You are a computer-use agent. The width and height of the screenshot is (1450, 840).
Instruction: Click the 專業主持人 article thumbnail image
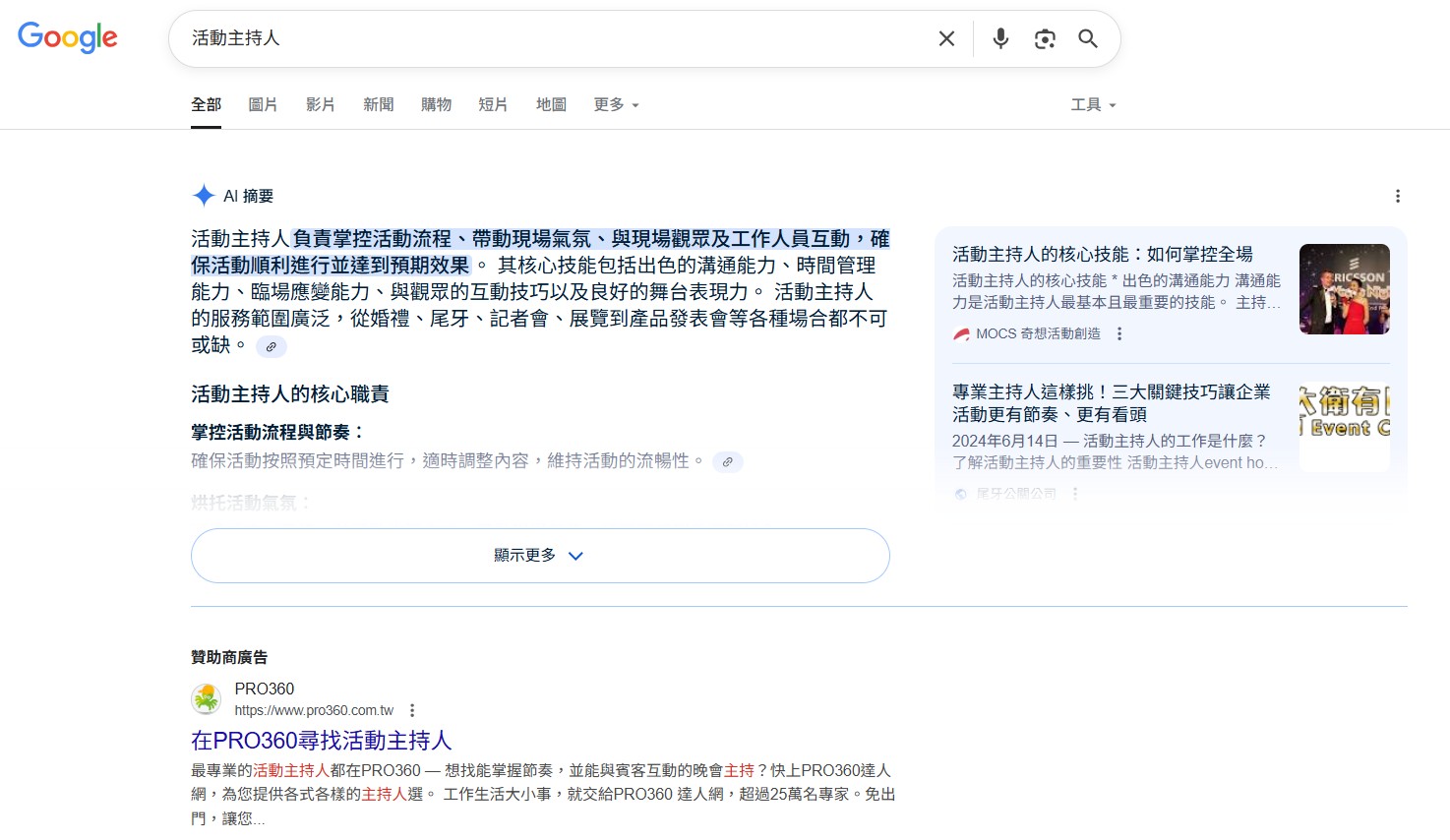[1344, 425]
